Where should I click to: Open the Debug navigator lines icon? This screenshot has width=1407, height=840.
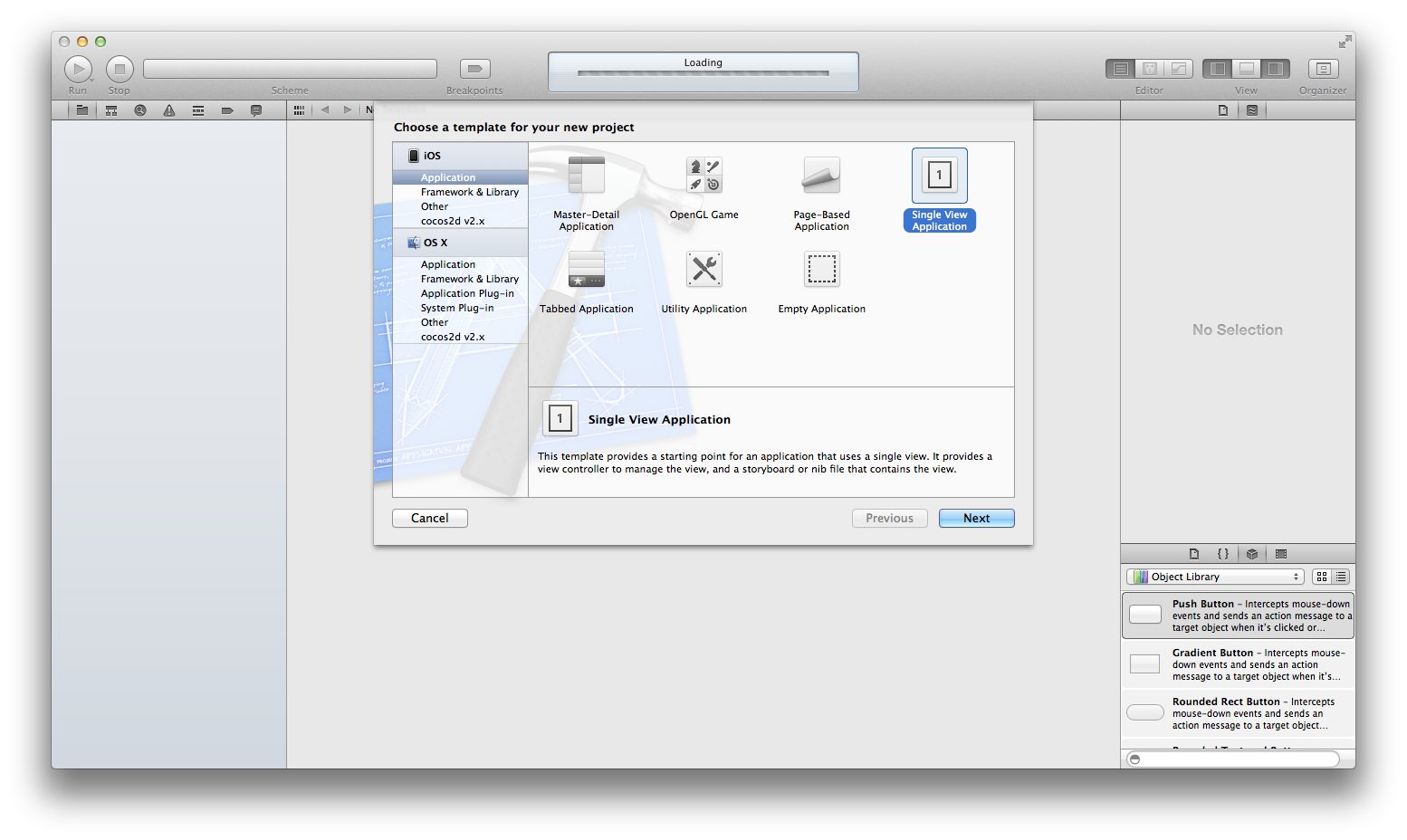[198, 110]
